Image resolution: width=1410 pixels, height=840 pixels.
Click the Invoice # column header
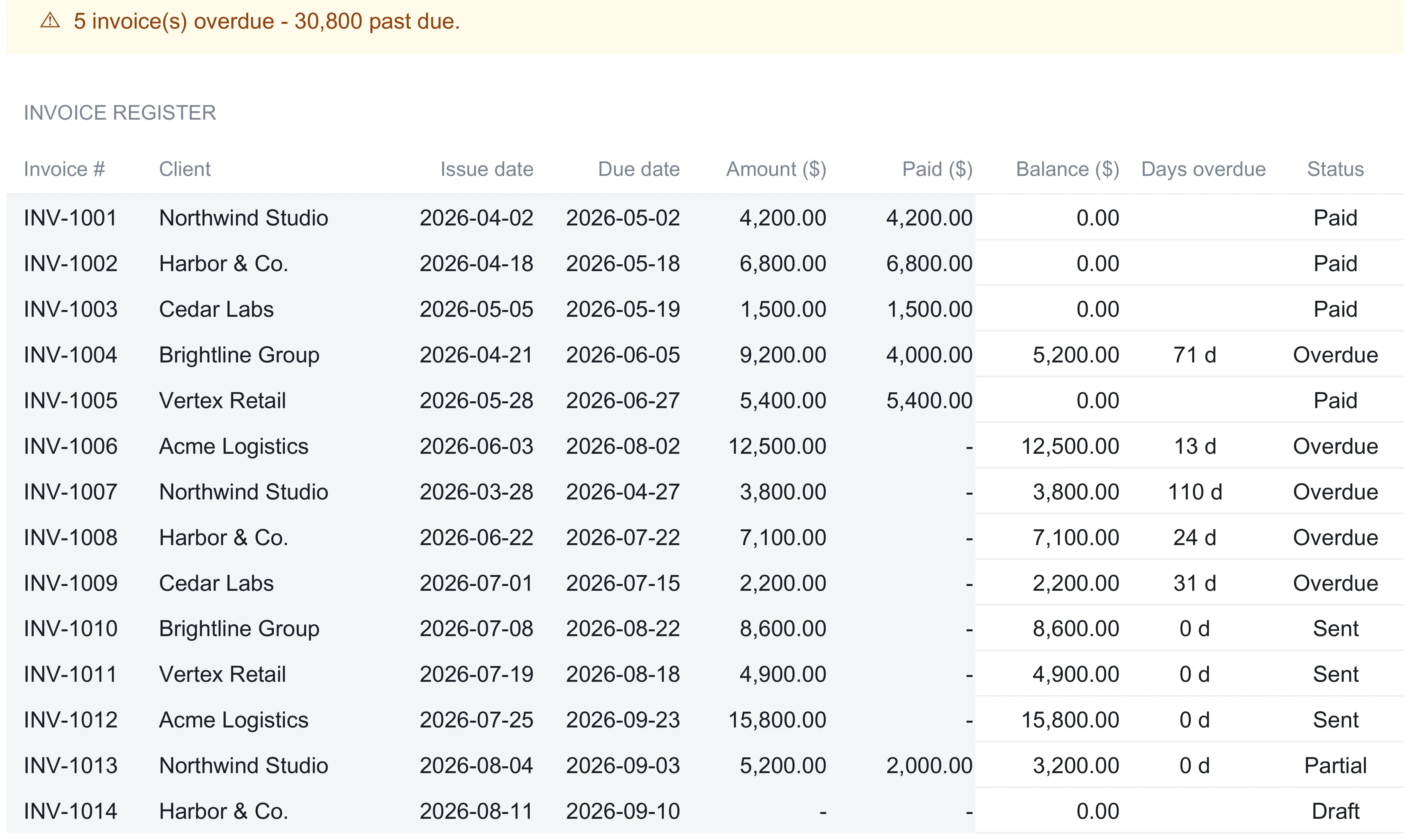click(65, 169)
